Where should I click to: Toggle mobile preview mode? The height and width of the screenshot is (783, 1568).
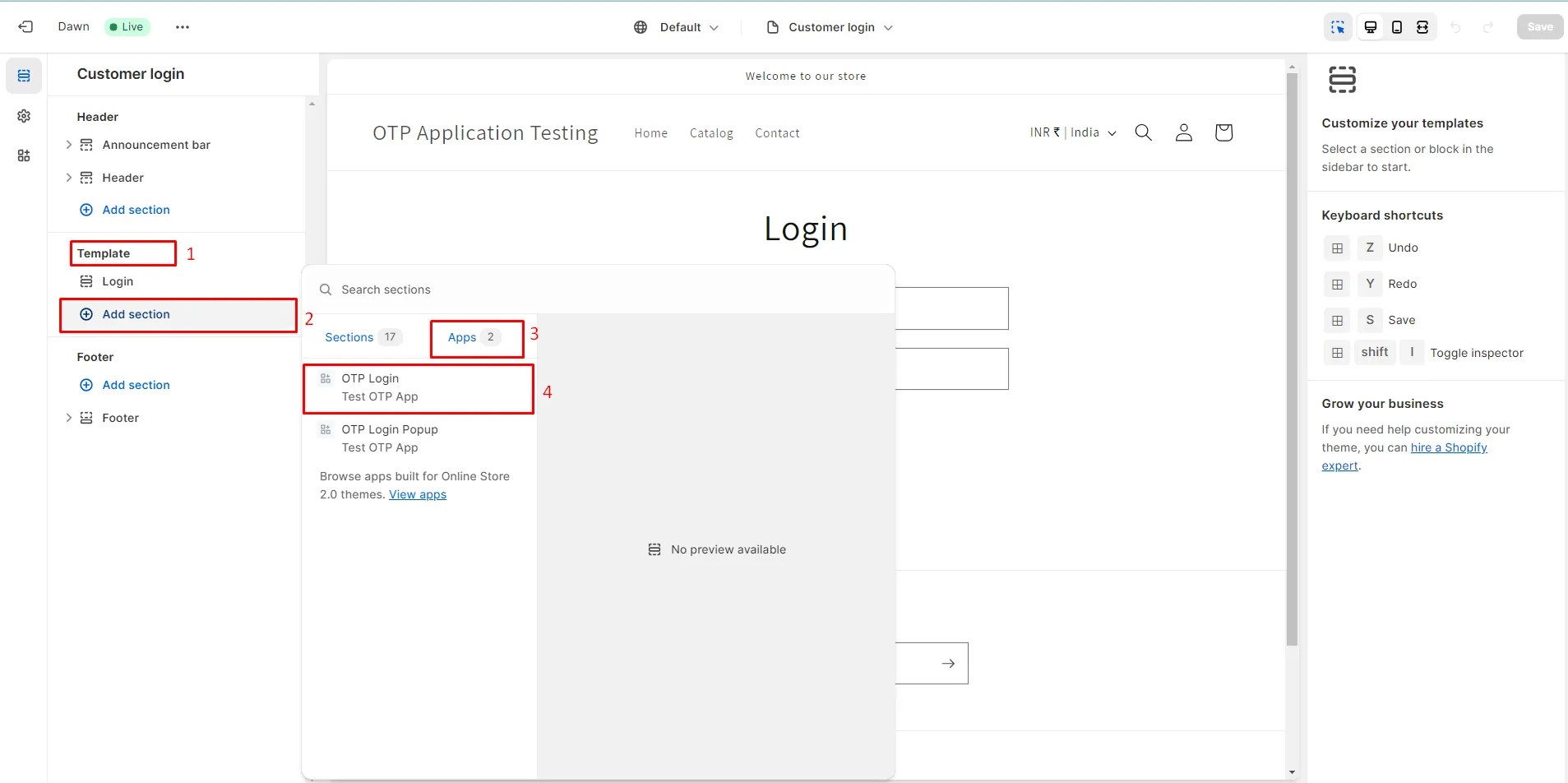point(1395,26)
